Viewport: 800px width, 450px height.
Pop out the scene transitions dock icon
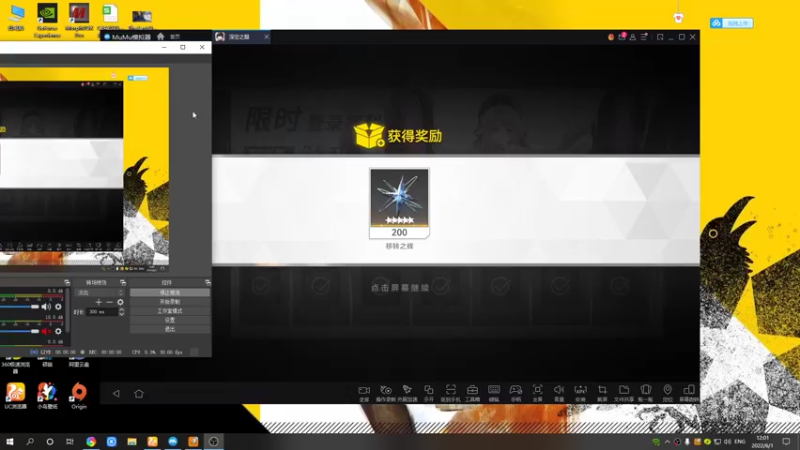(x=123, y=282)
